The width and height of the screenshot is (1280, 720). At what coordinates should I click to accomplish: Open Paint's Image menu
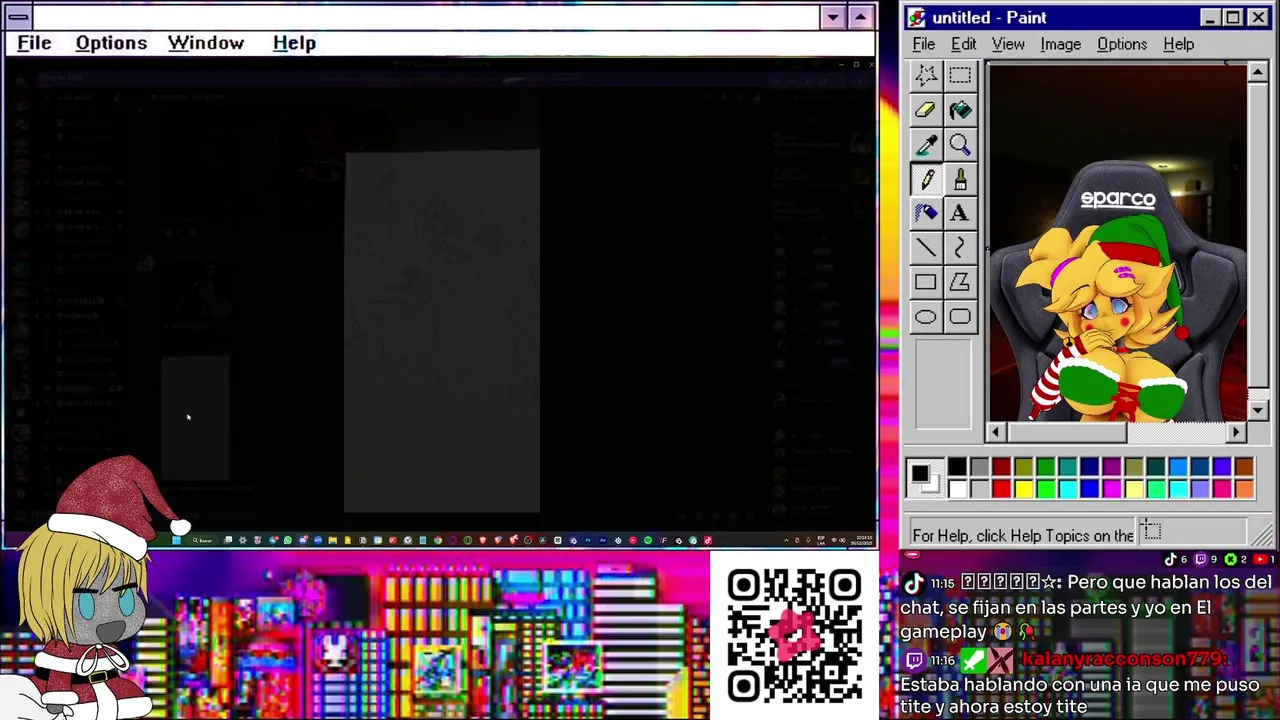coord(1060,44)
